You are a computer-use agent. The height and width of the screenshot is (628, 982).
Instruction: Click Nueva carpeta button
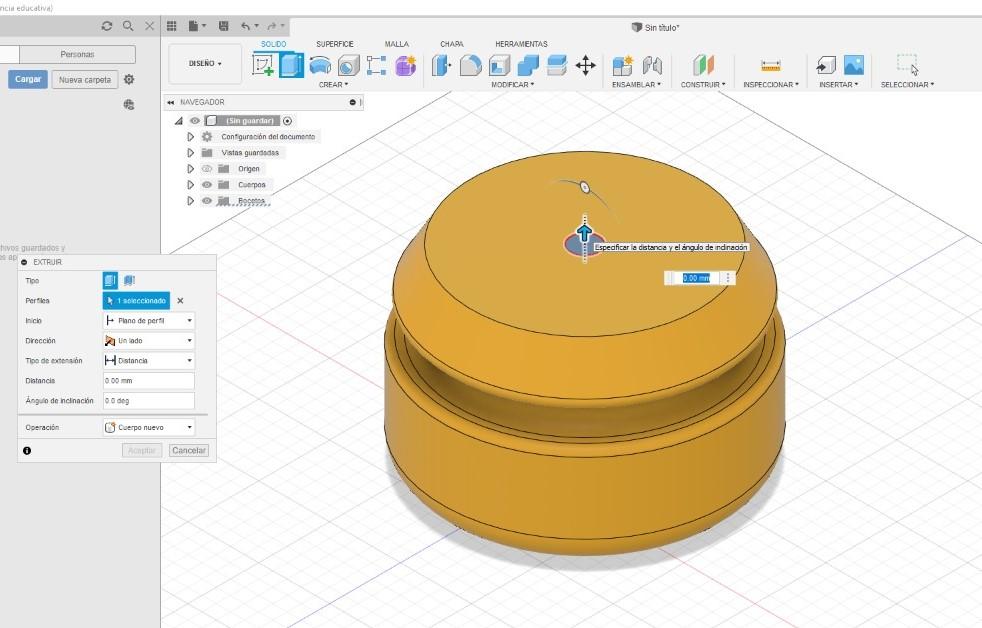(x=85, y=80)
